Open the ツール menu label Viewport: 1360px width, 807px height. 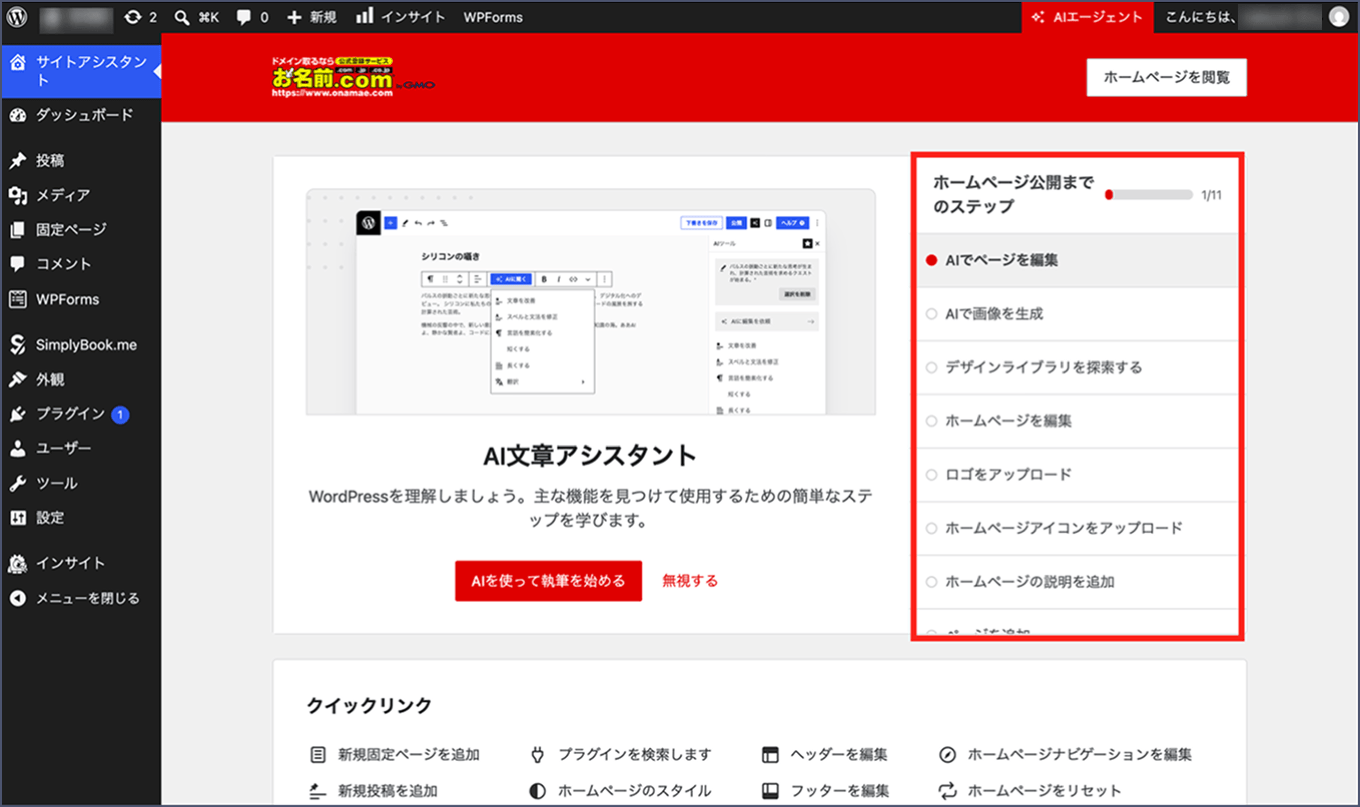[x=57, y=483]
